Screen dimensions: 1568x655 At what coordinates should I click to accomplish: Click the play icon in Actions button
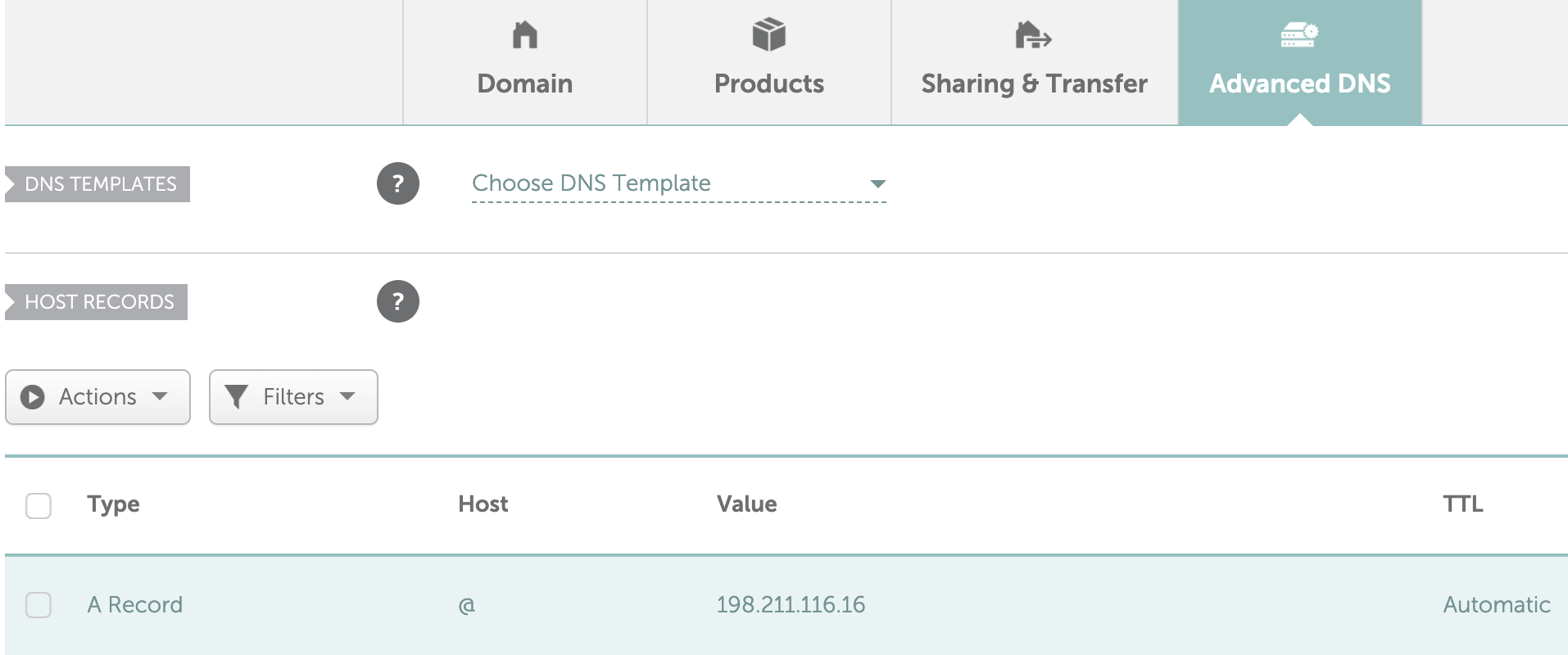click(33, 397)
